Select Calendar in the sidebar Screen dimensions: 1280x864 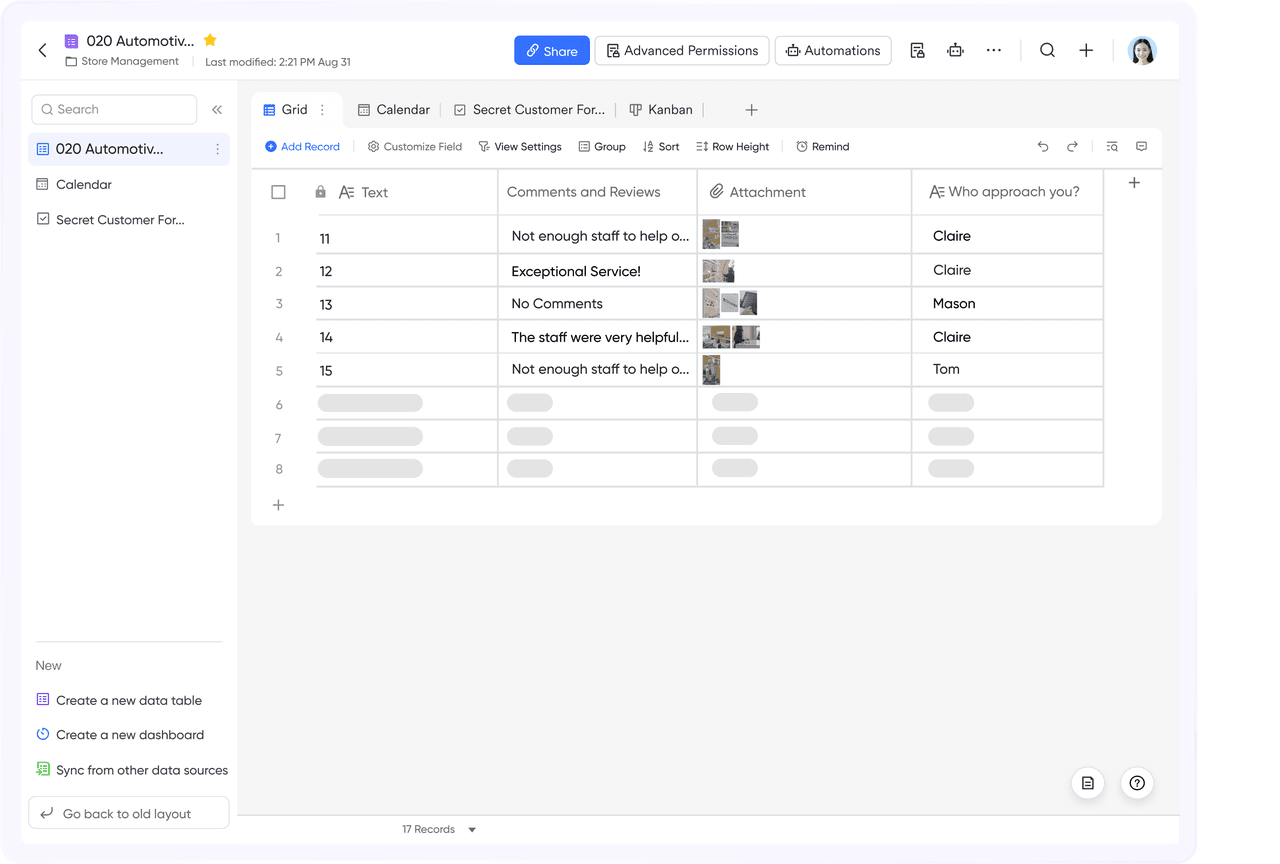[x=129, y=185]
